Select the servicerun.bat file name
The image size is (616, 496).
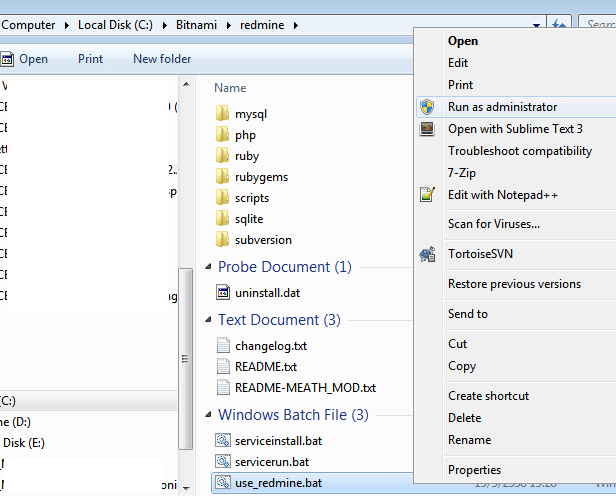(272, 462)
